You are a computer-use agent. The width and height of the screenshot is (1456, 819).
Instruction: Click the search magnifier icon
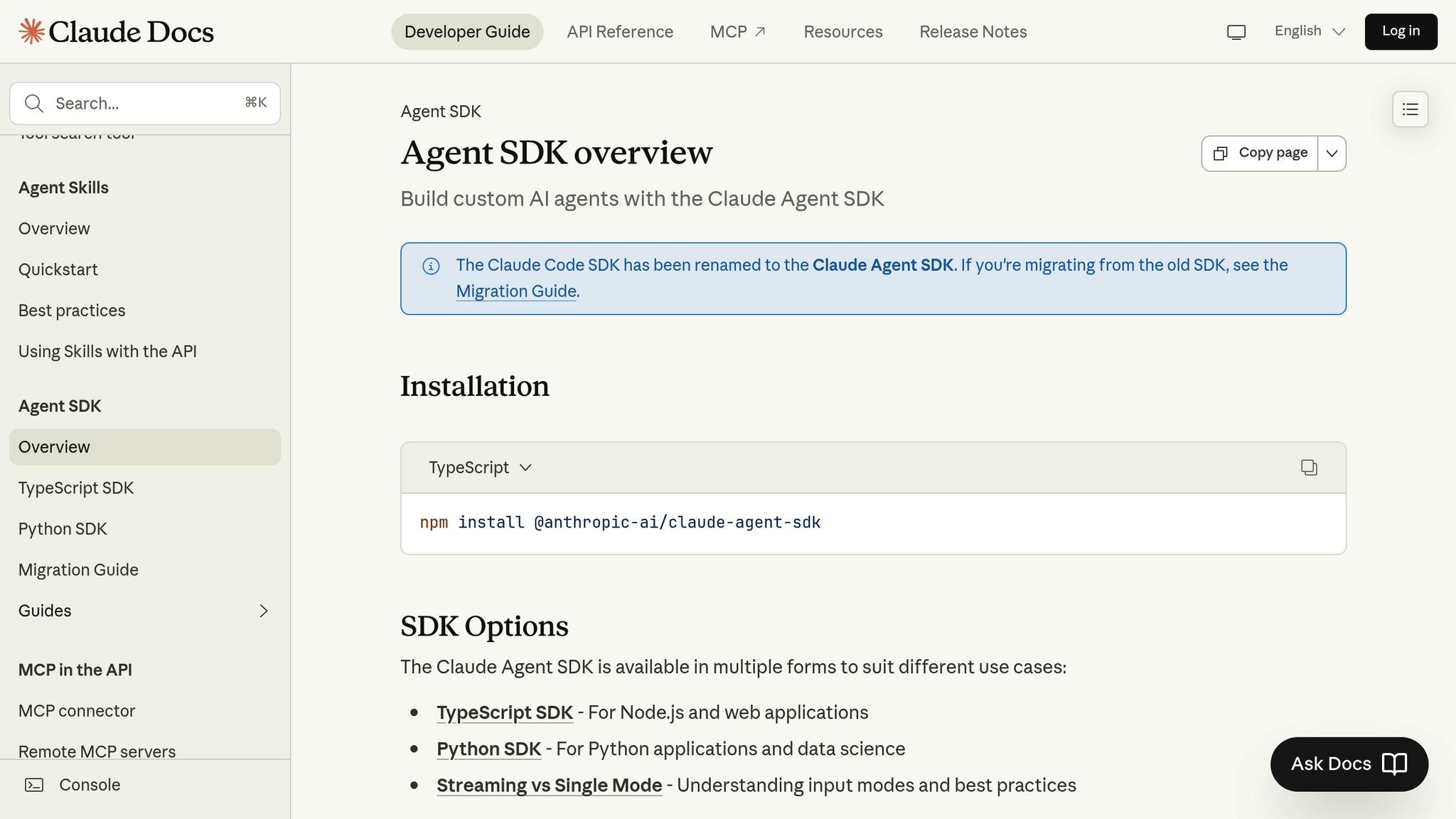[x=33, y=104]
